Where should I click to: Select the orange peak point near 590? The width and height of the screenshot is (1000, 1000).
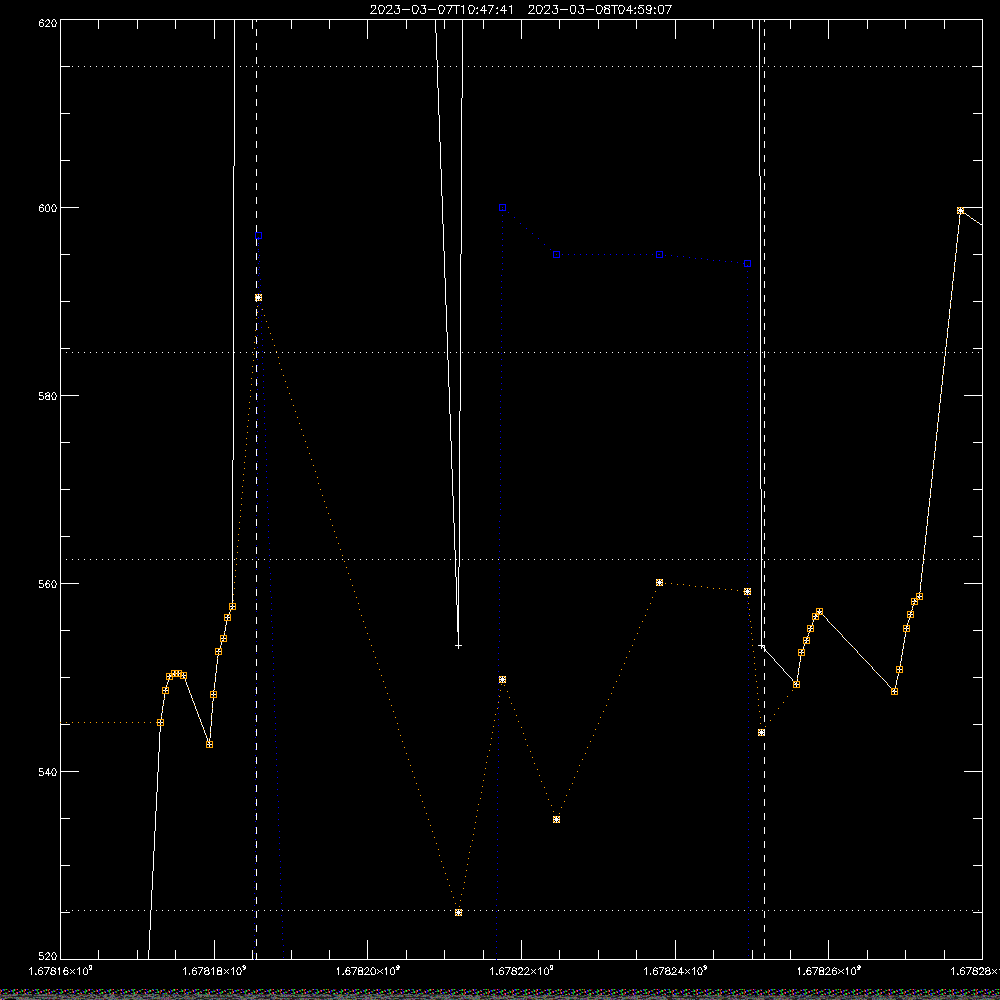click(258, 298)
